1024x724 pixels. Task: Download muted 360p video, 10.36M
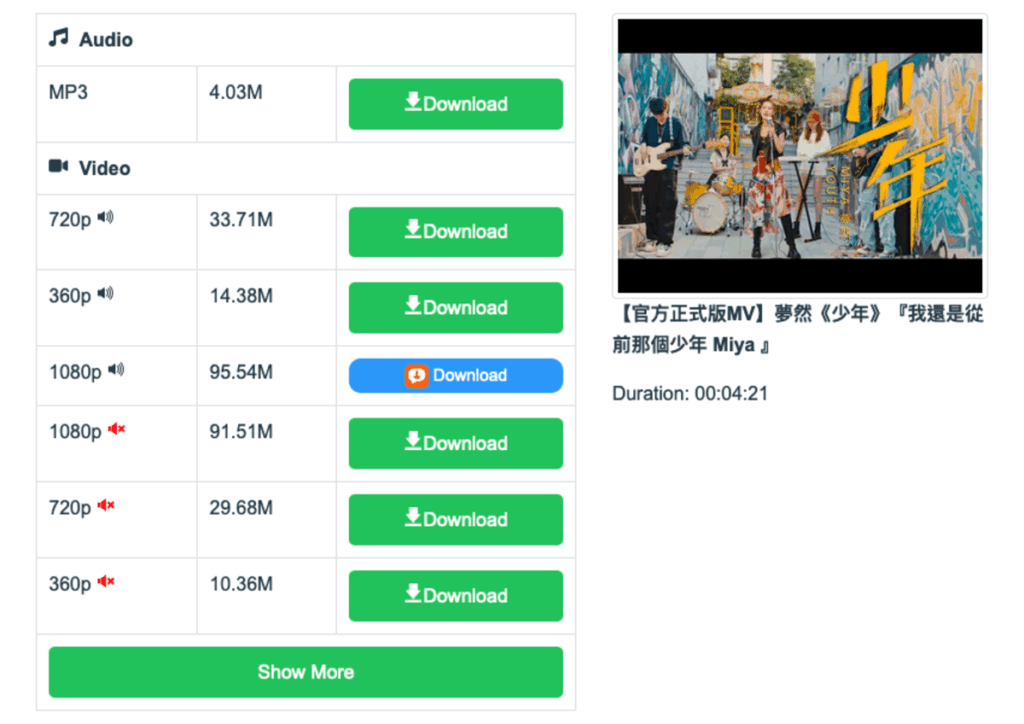tap(455, 595)
